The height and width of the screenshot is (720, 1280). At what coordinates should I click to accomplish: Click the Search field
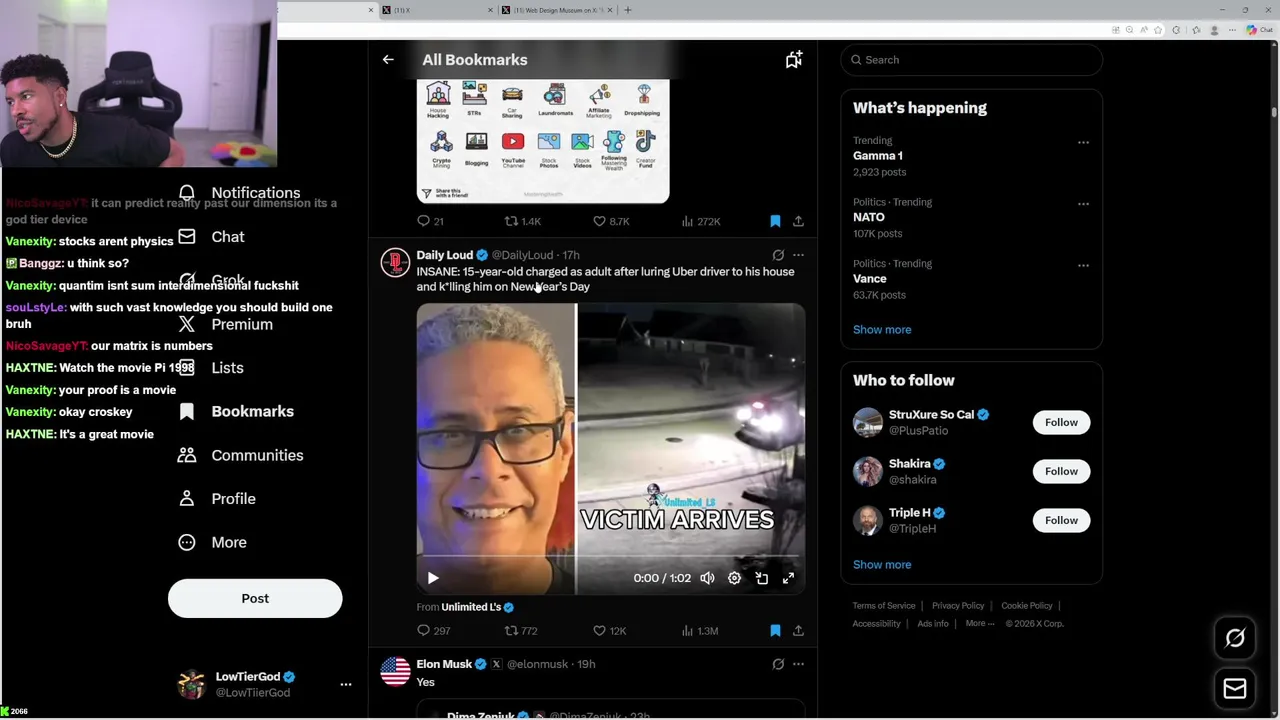[972, 60]
